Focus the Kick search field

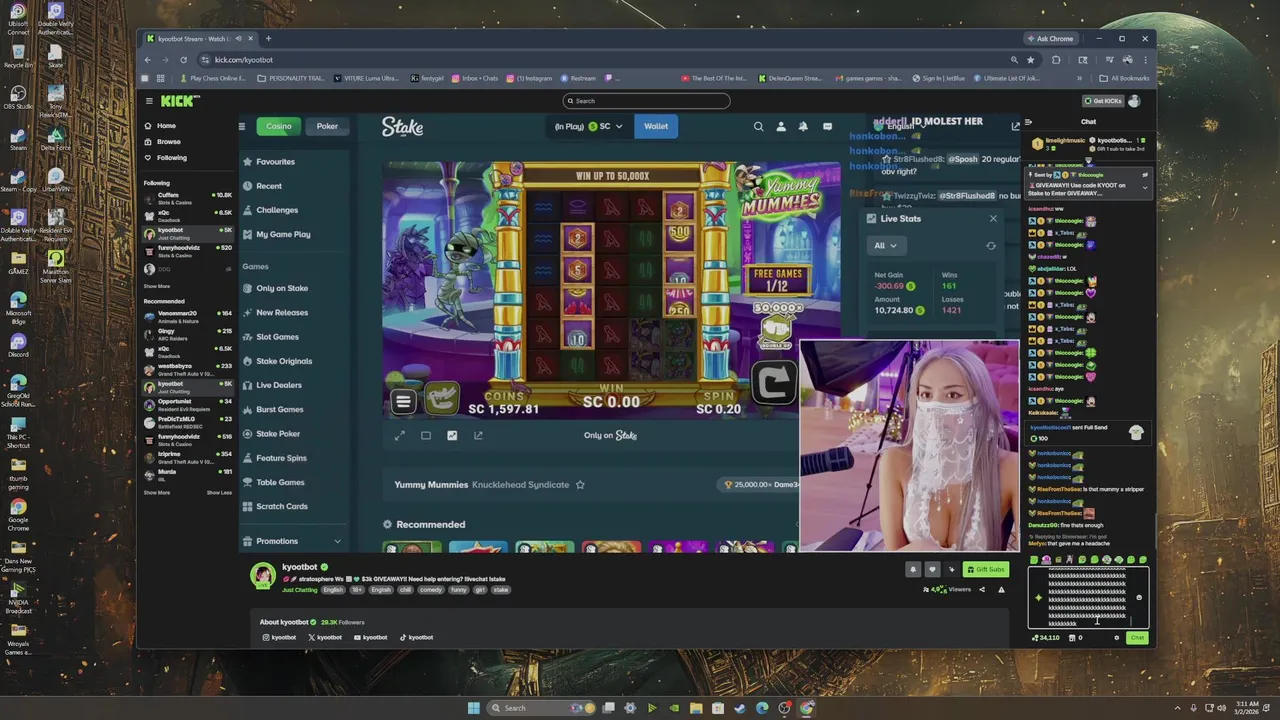pos(646,101)
